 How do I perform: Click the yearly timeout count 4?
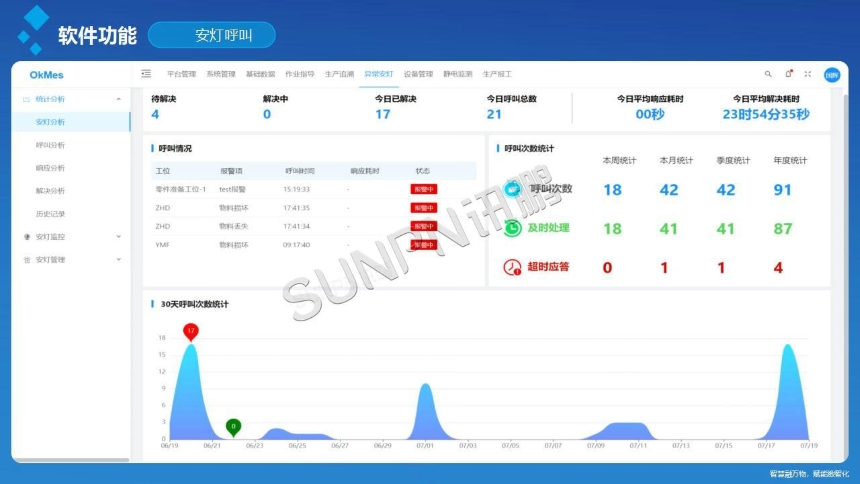778,268
